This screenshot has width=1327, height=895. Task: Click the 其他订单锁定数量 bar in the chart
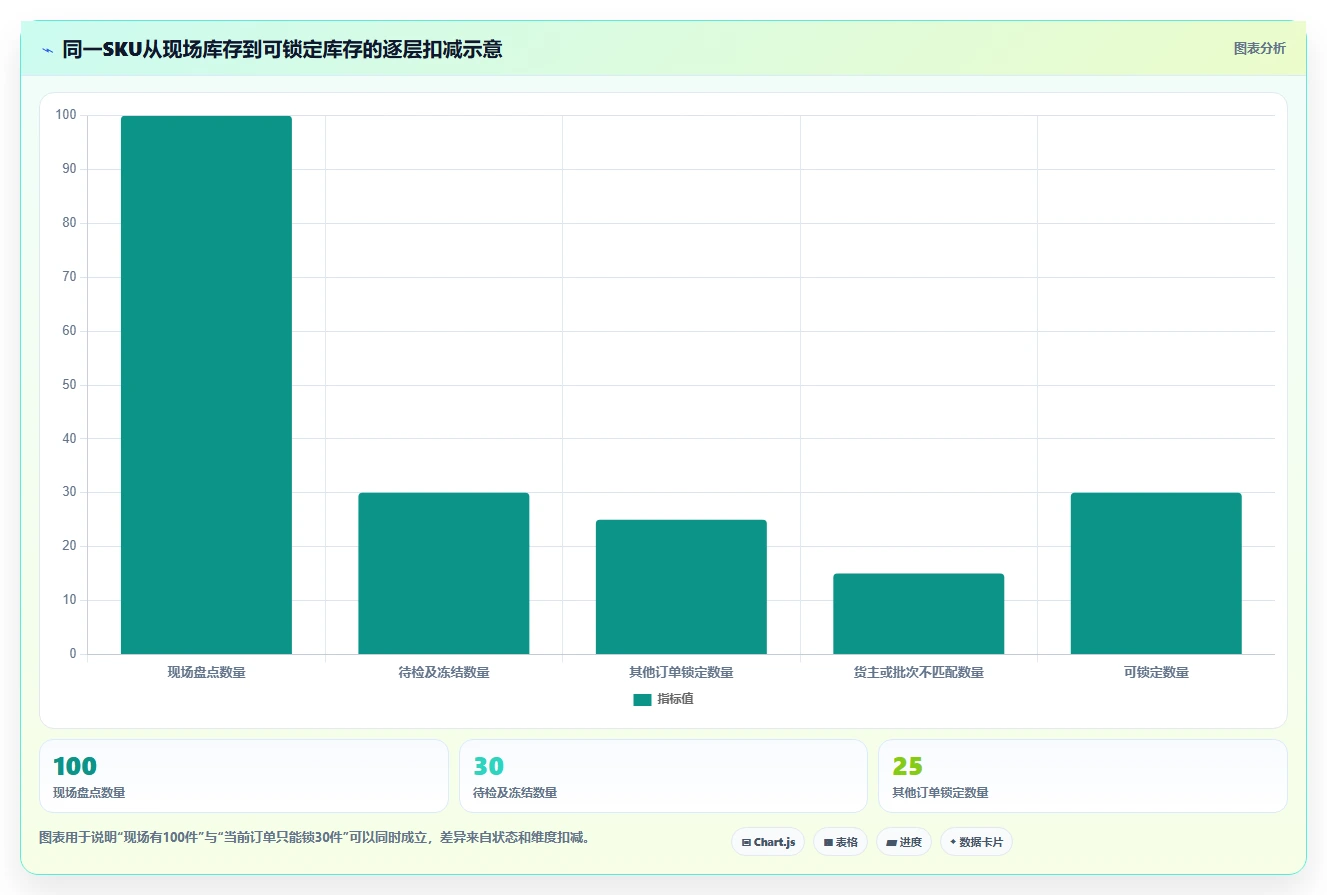pos(681,587)
